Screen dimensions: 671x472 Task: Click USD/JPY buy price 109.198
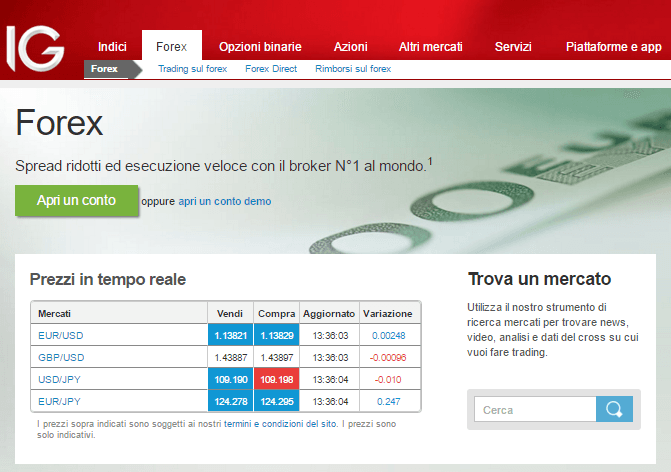[277, 379]
